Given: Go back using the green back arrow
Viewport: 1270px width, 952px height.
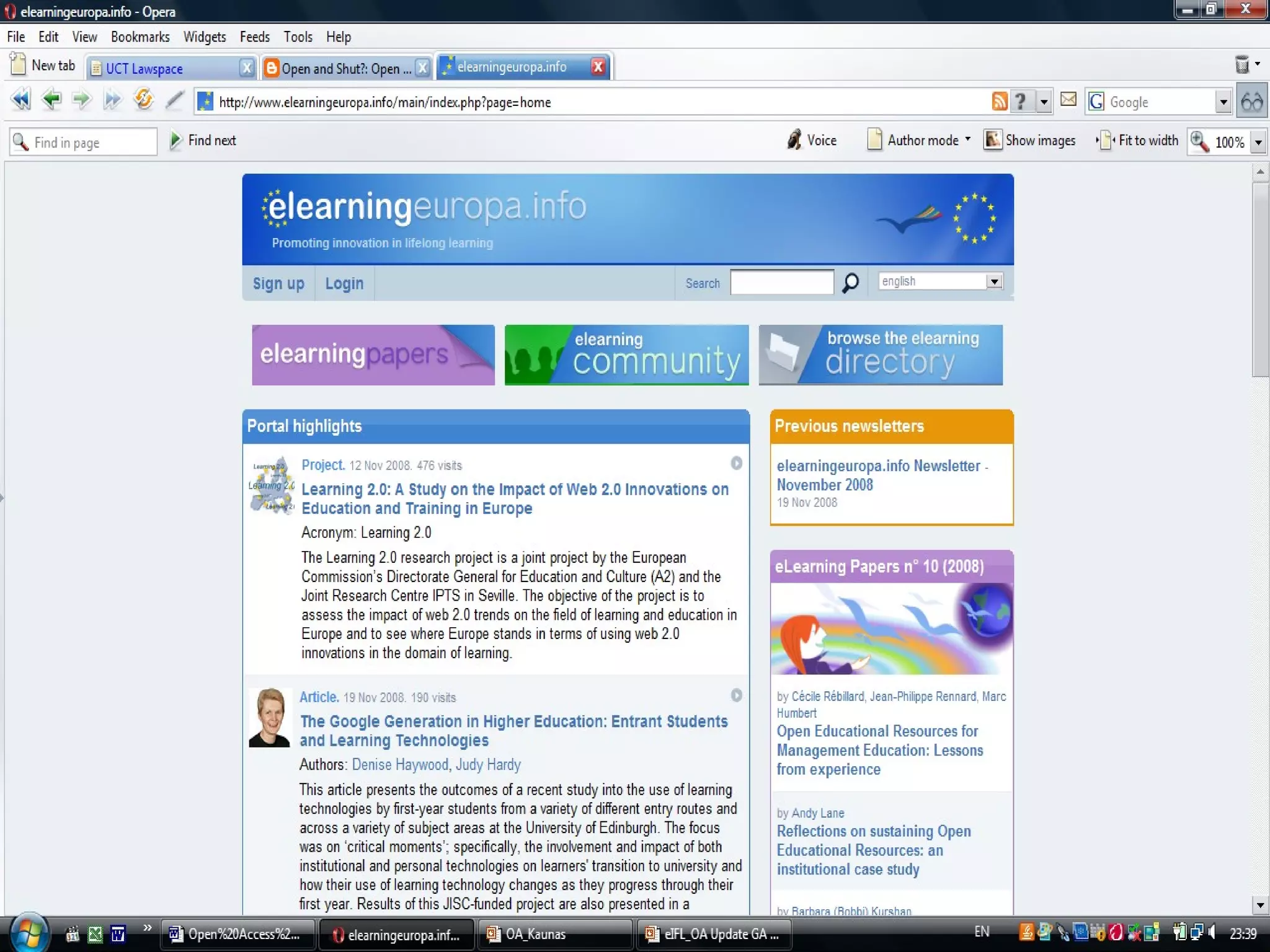Looking at the screenshot, I should [51, 99].
